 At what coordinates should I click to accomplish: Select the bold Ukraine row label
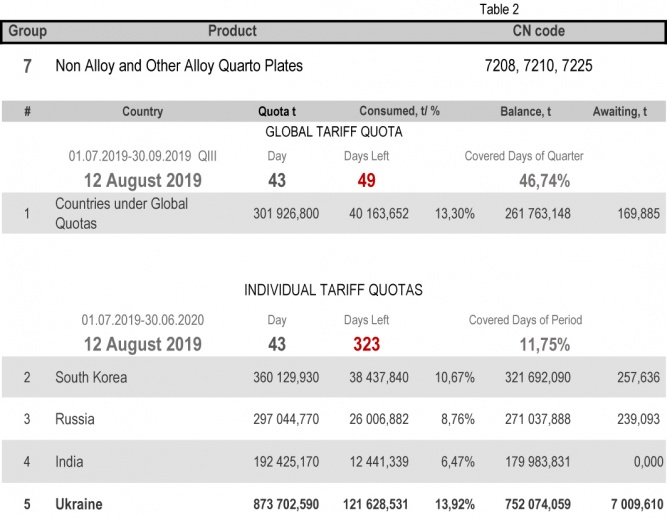click(x=79, y=504)
